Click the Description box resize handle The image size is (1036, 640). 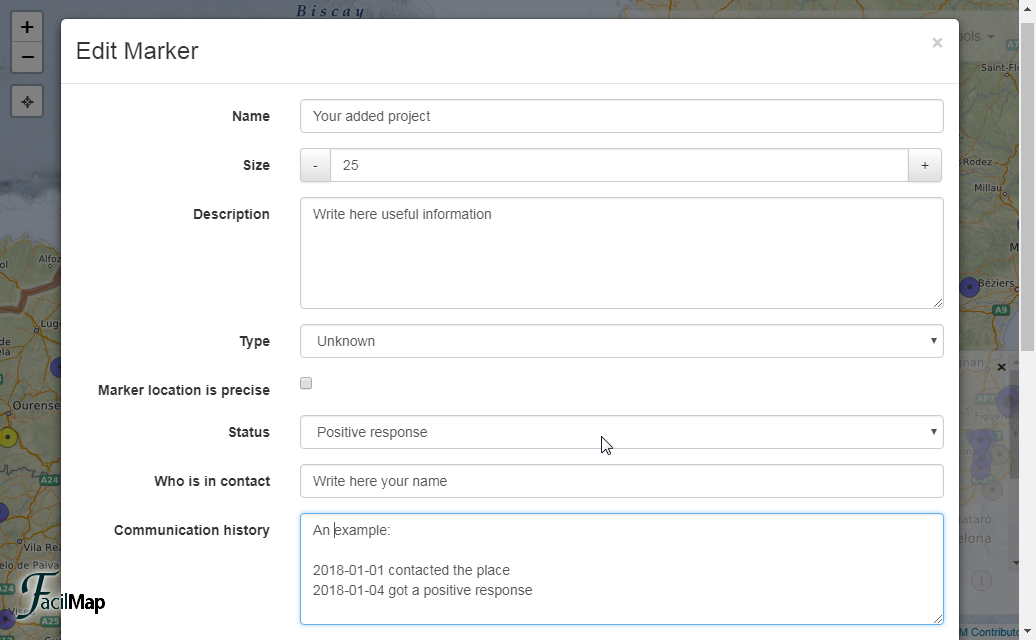tap(937, 303)
